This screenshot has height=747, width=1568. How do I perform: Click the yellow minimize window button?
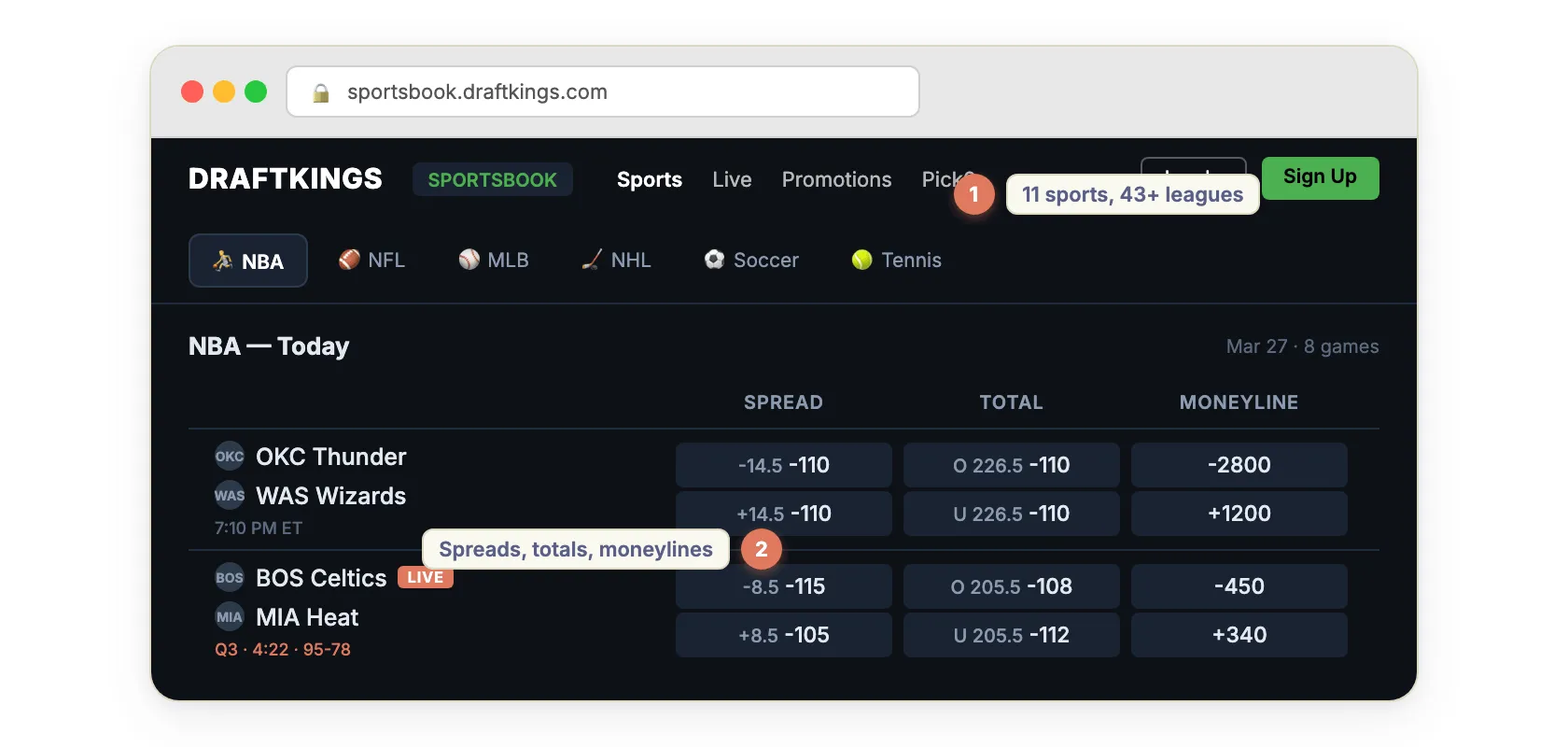(x=224, y=92)
